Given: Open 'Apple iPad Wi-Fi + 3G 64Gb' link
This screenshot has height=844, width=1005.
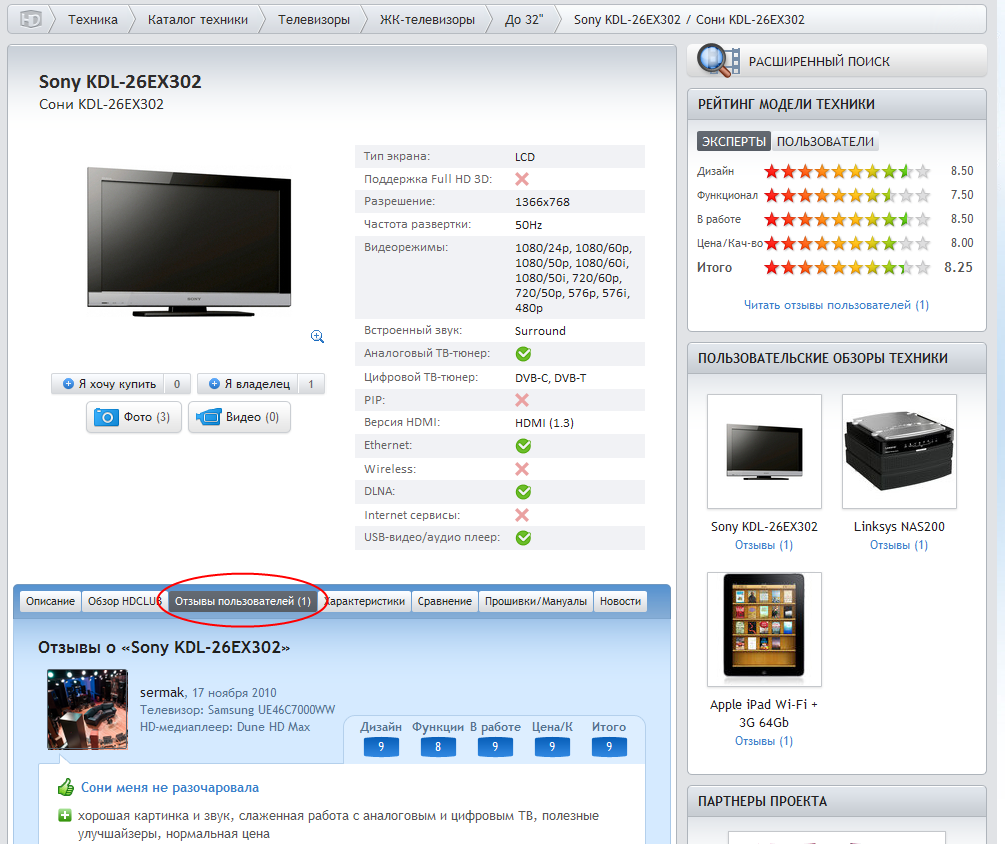Looking at the screenshot, I should [x=764, y=713].
